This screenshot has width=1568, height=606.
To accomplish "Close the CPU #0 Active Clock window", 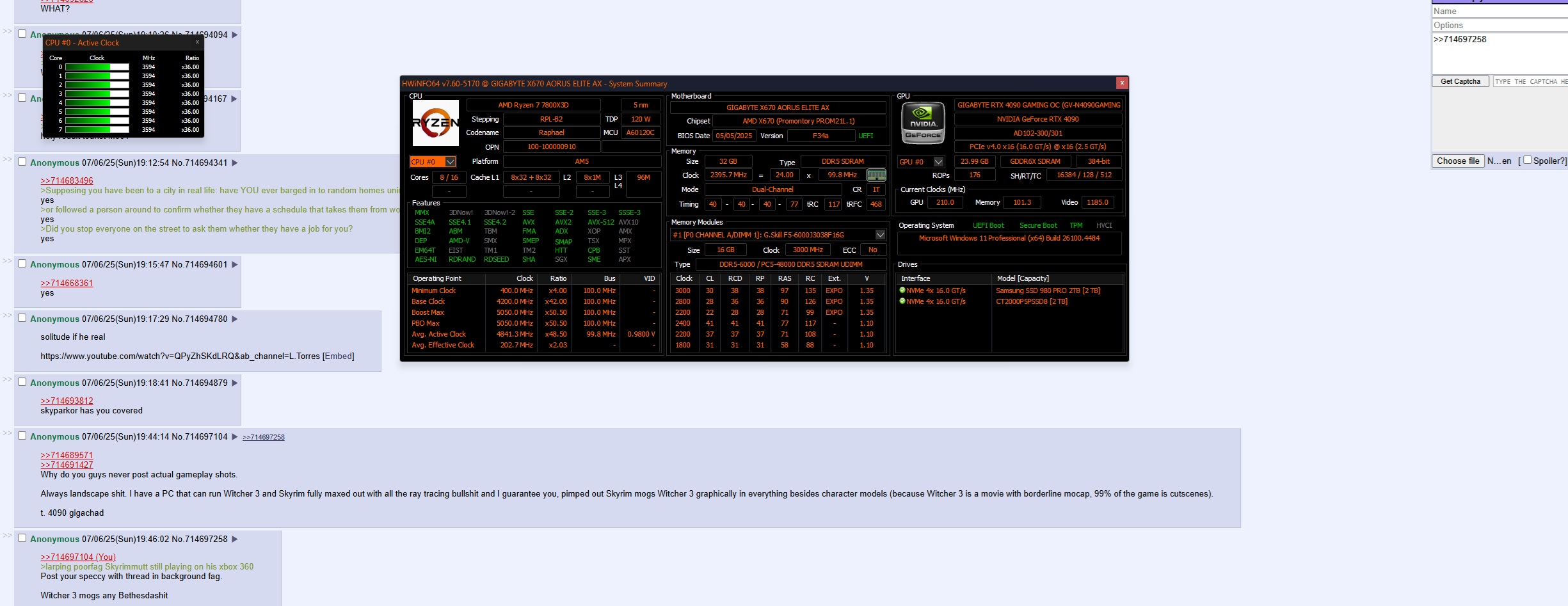I will coord(197,42).
